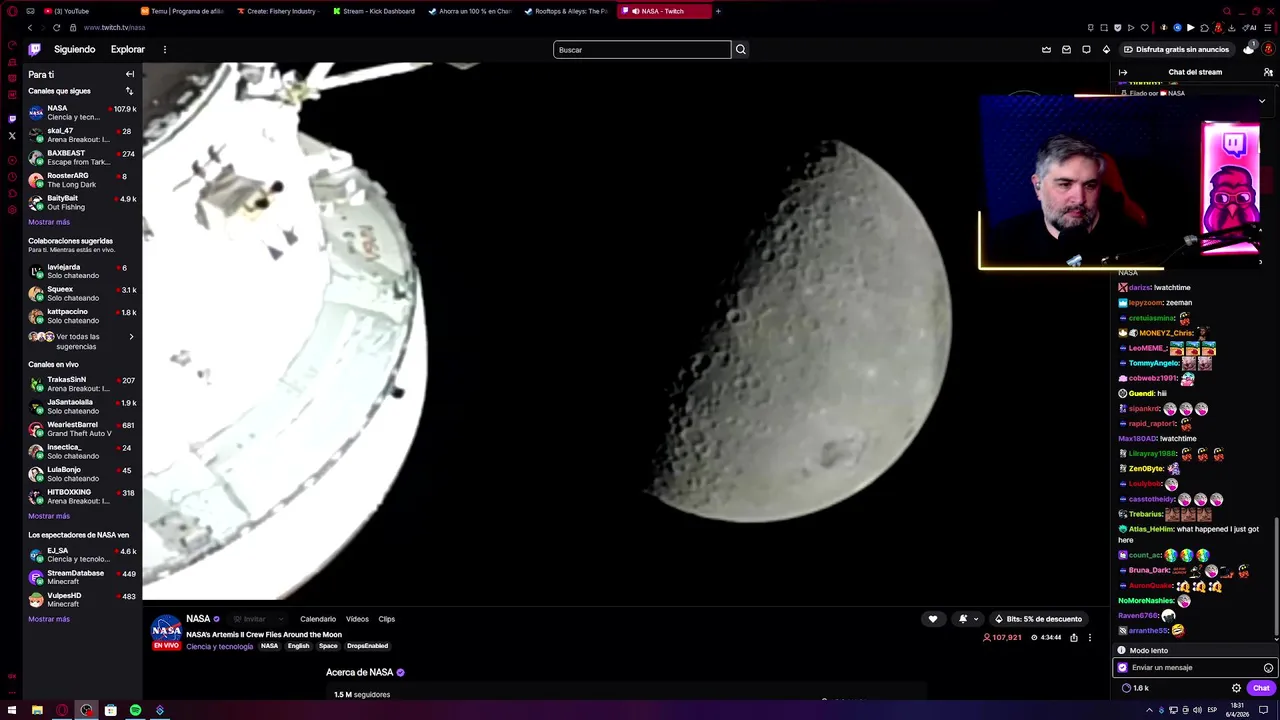
Task: Open a new browser tab
Action: (718, 11)
